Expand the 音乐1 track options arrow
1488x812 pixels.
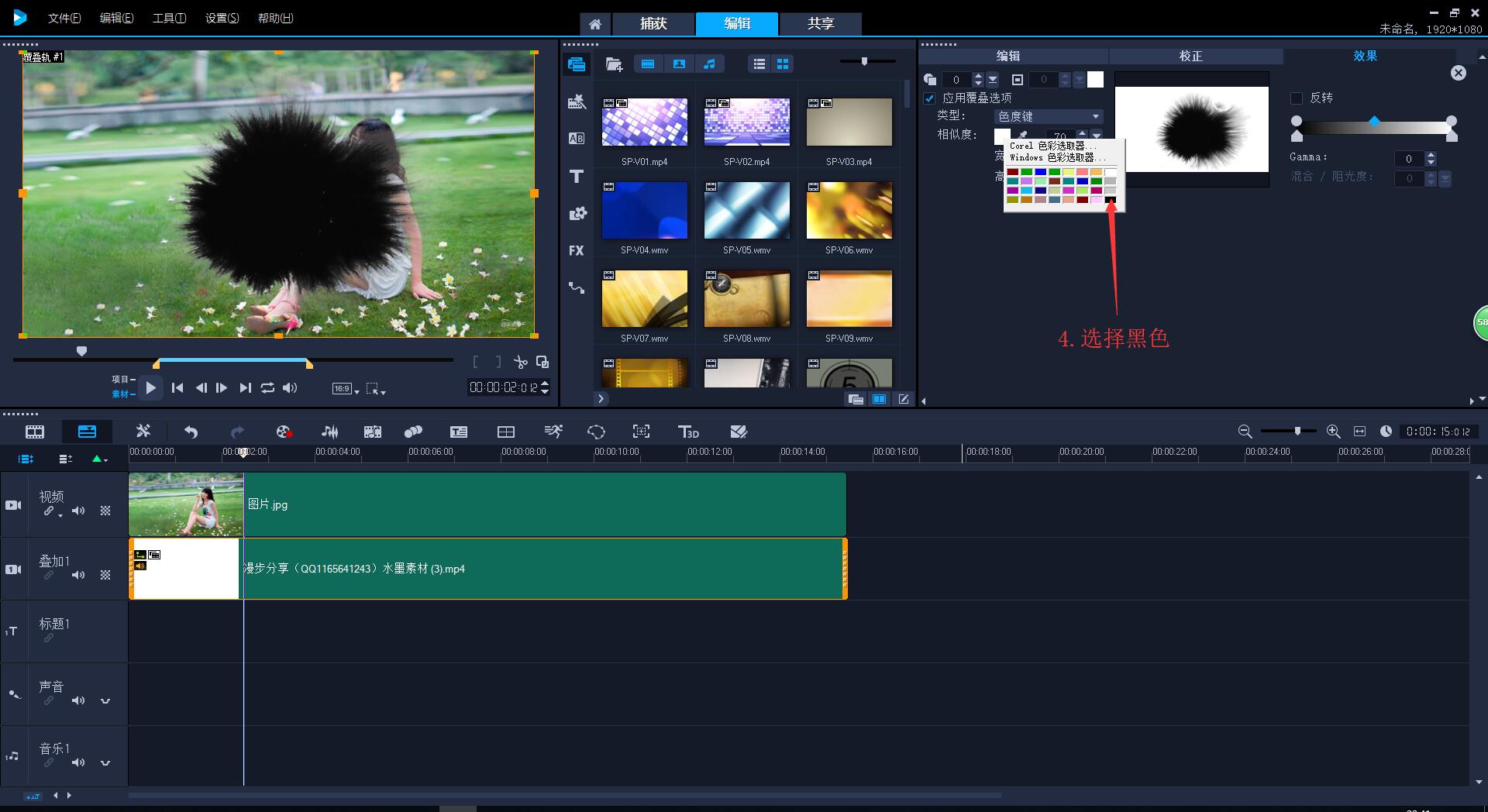[105, 763]
